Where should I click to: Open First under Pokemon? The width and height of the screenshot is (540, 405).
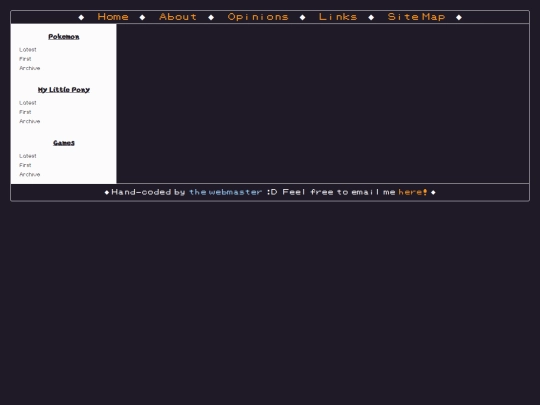tap(25, 59)
